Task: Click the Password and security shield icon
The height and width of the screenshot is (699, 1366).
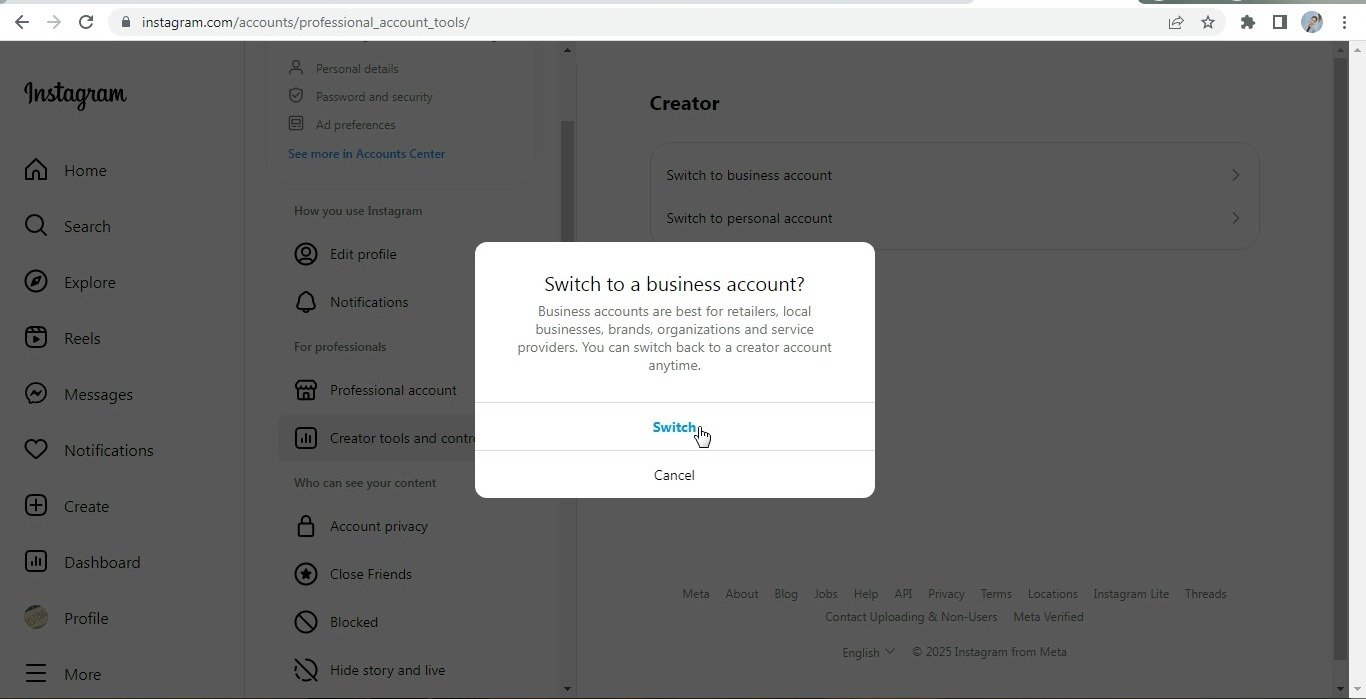Action: point(296,96)
